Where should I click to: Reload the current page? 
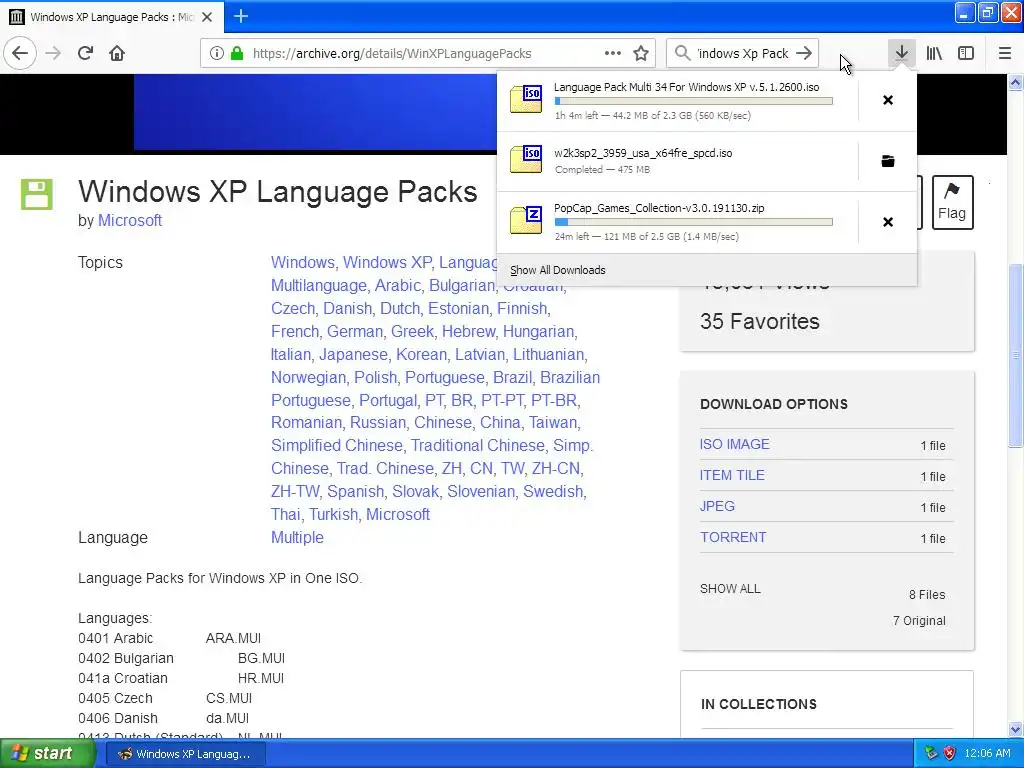86,53
